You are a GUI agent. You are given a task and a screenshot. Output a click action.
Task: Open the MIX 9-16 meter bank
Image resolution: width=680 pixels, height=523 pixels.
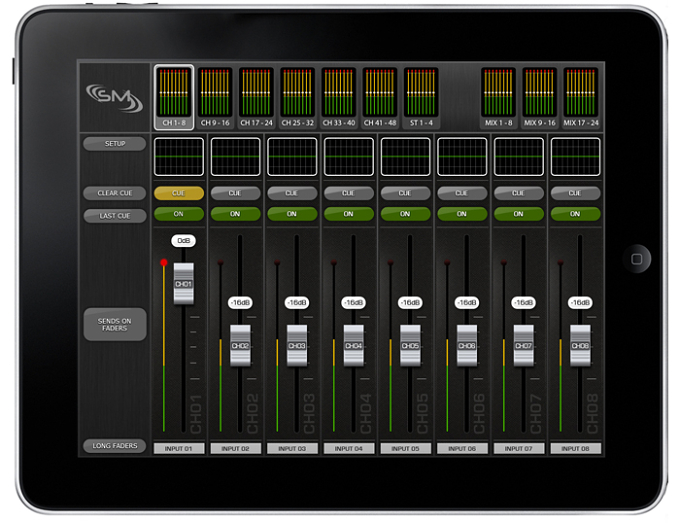point(539,98)
